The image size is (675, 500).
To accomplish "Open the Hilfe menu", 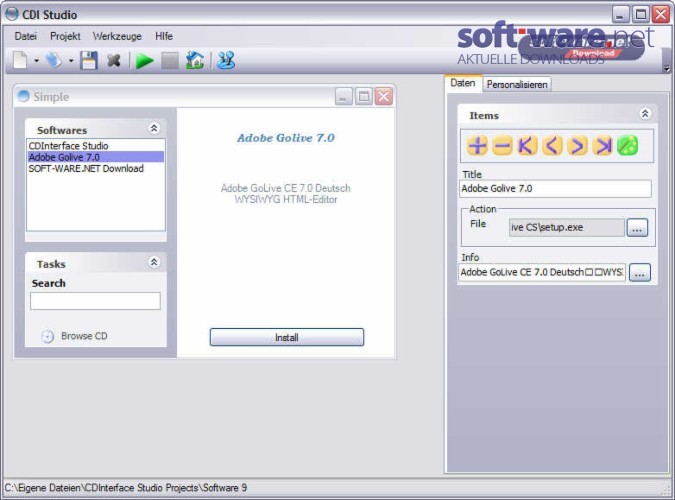I will [x=164, y=36].
